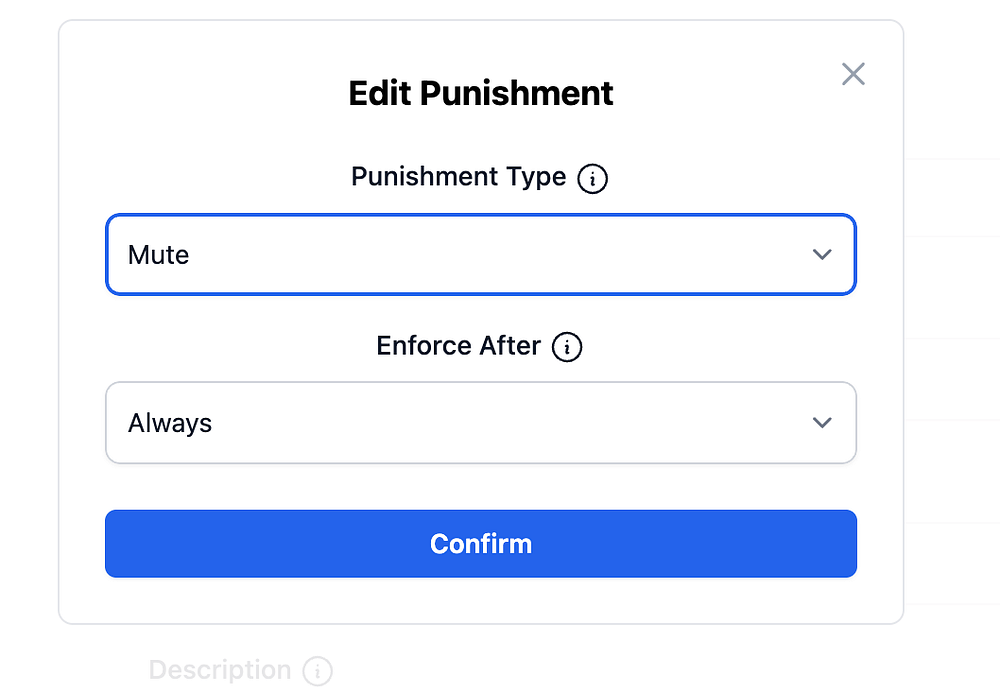Click the Mute text in the selector
Screen dimensions: 1000x696
coord(158,255)
